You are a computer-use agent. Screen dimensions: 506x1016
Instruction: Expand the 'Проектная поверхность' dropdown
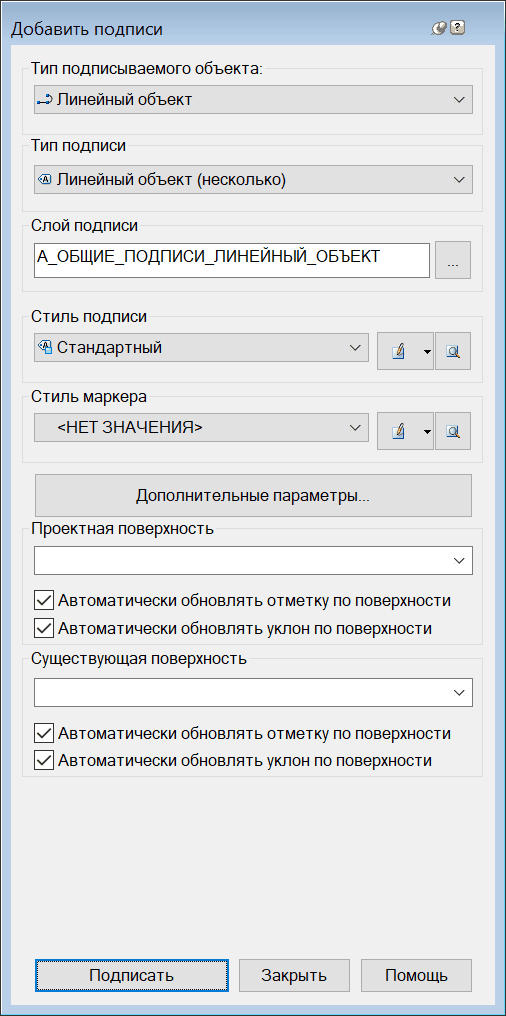point(253,560)
